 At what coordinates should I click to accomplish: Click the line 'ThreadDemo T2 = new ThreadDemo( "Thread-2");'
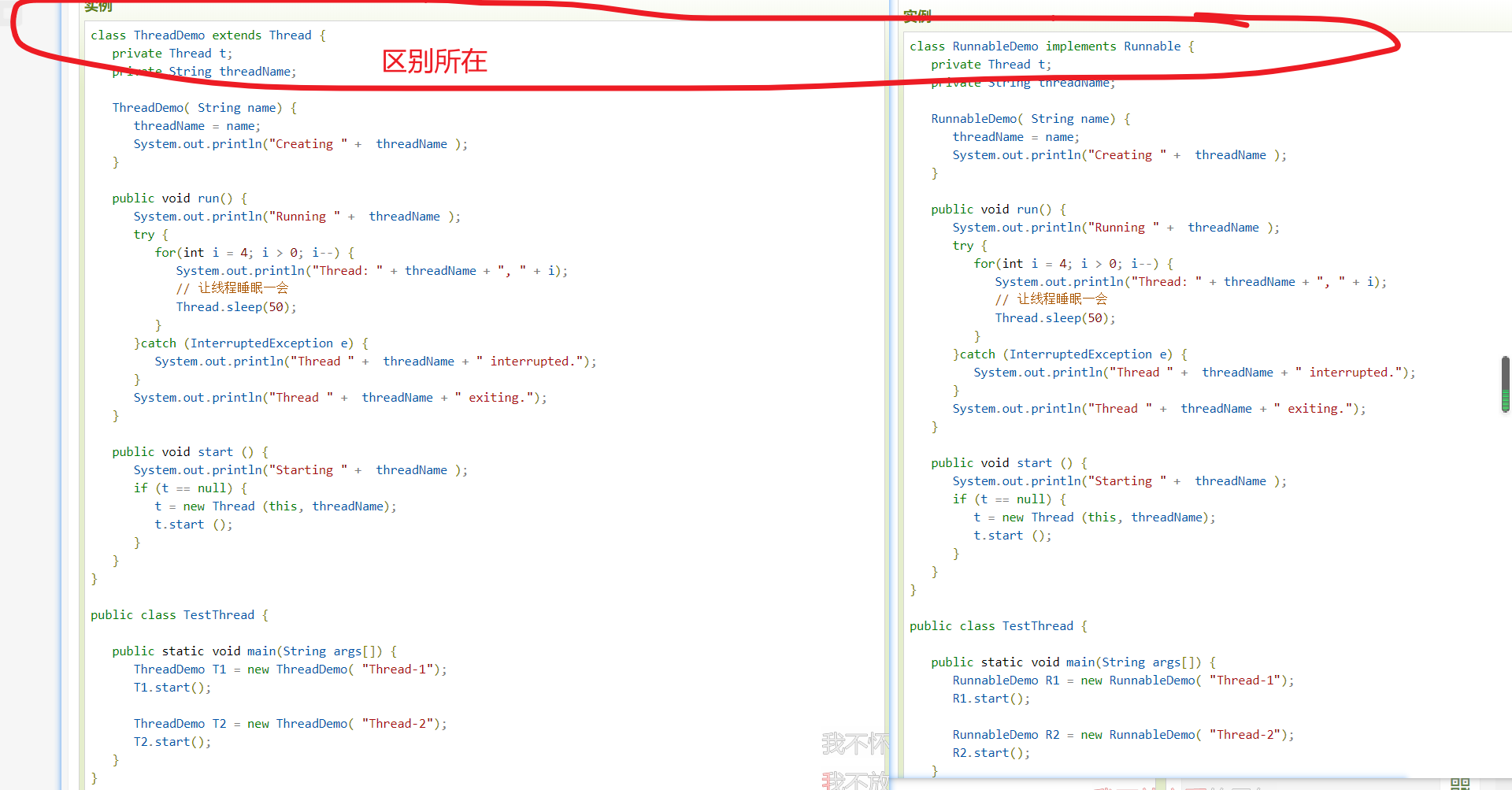(x=290, y=724)
